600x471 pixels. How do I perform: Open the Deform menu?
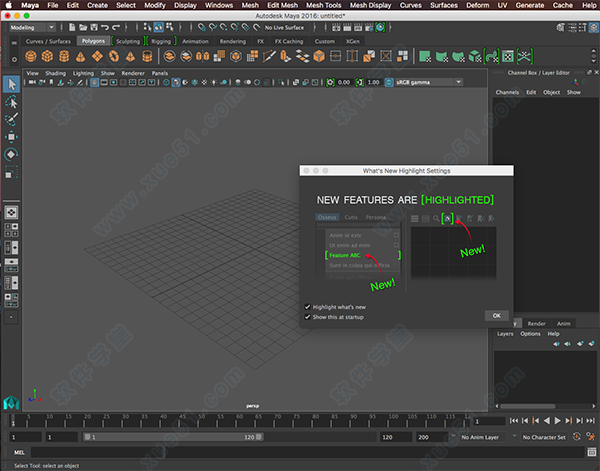click(478, 5)
